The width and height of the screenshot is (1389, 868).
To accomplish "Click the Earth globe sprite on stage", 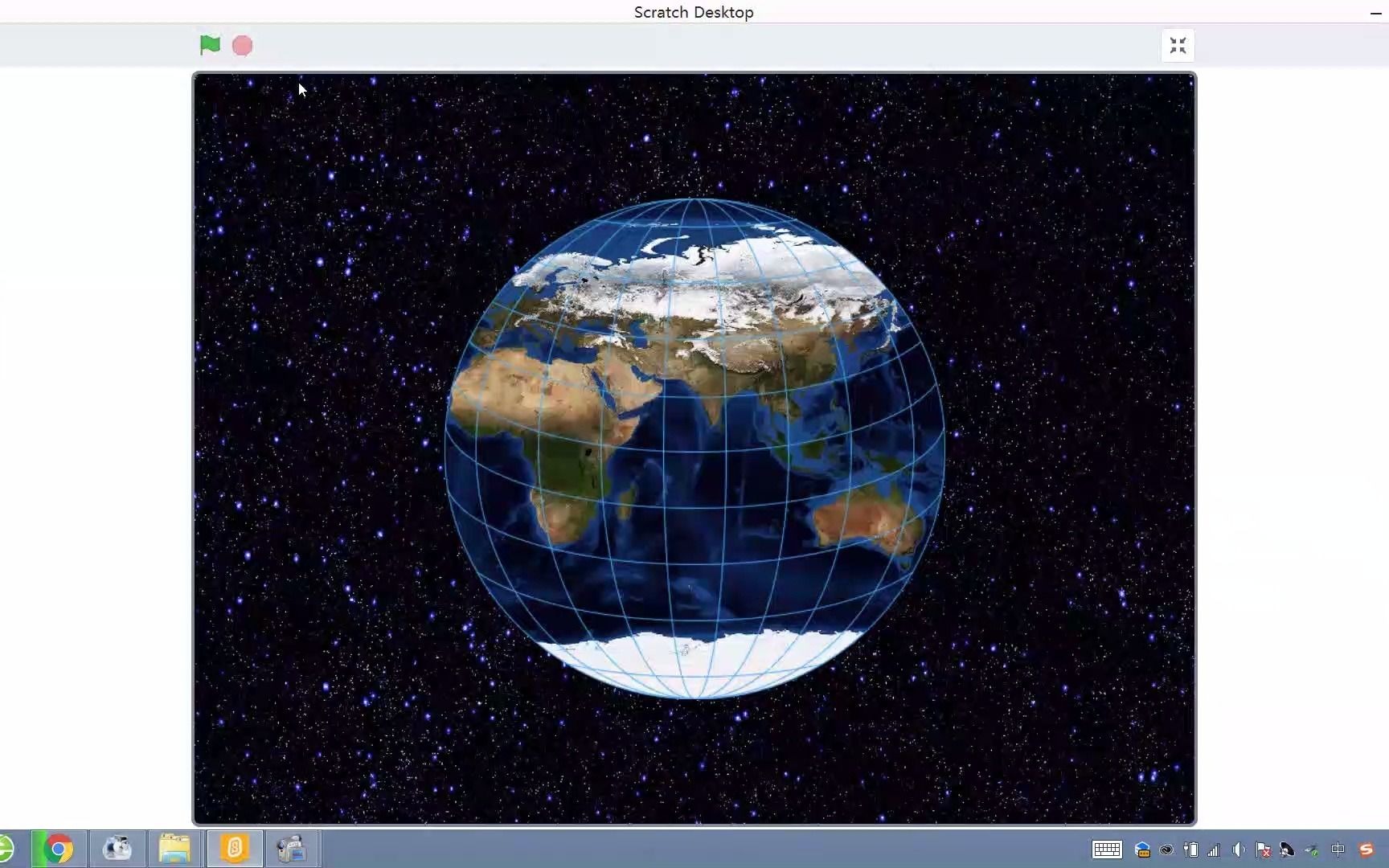I will (x=694, y=448).
